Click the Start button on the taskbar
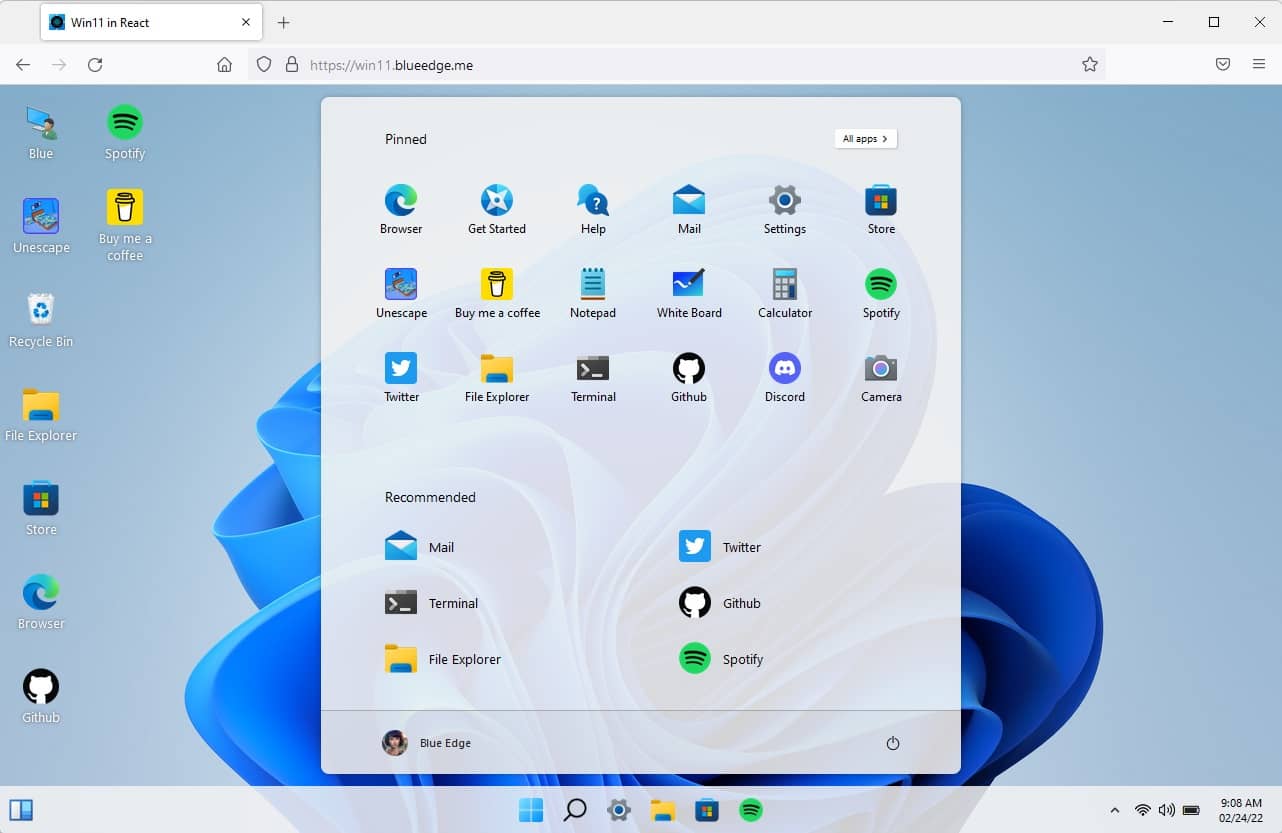Screen dimensions: 1282x833 (x=531, y=810)
